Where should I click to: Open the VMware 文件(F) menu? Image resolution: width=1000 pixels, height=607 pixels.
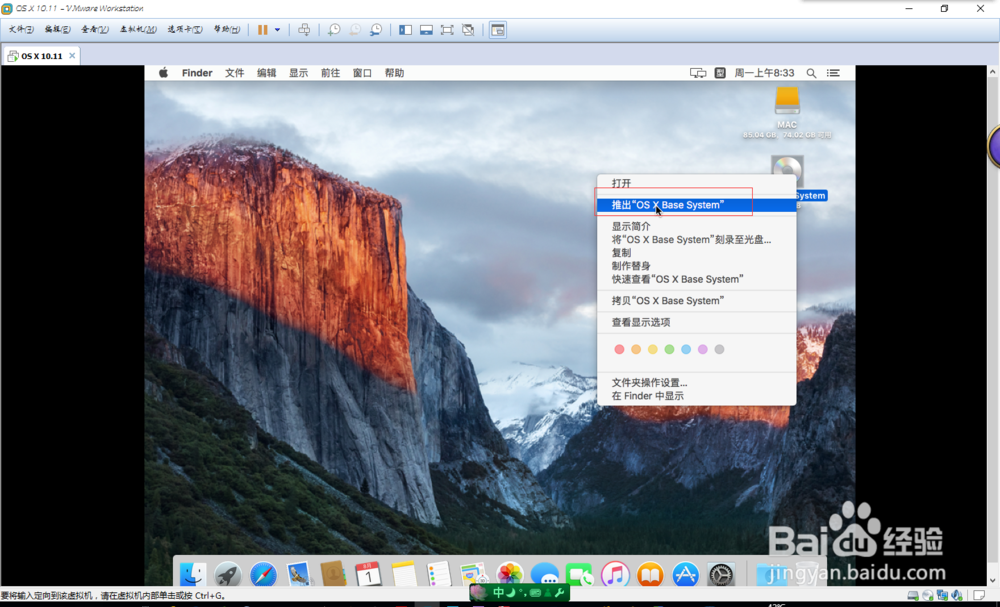pyautogui.click(x=21, y=29)
